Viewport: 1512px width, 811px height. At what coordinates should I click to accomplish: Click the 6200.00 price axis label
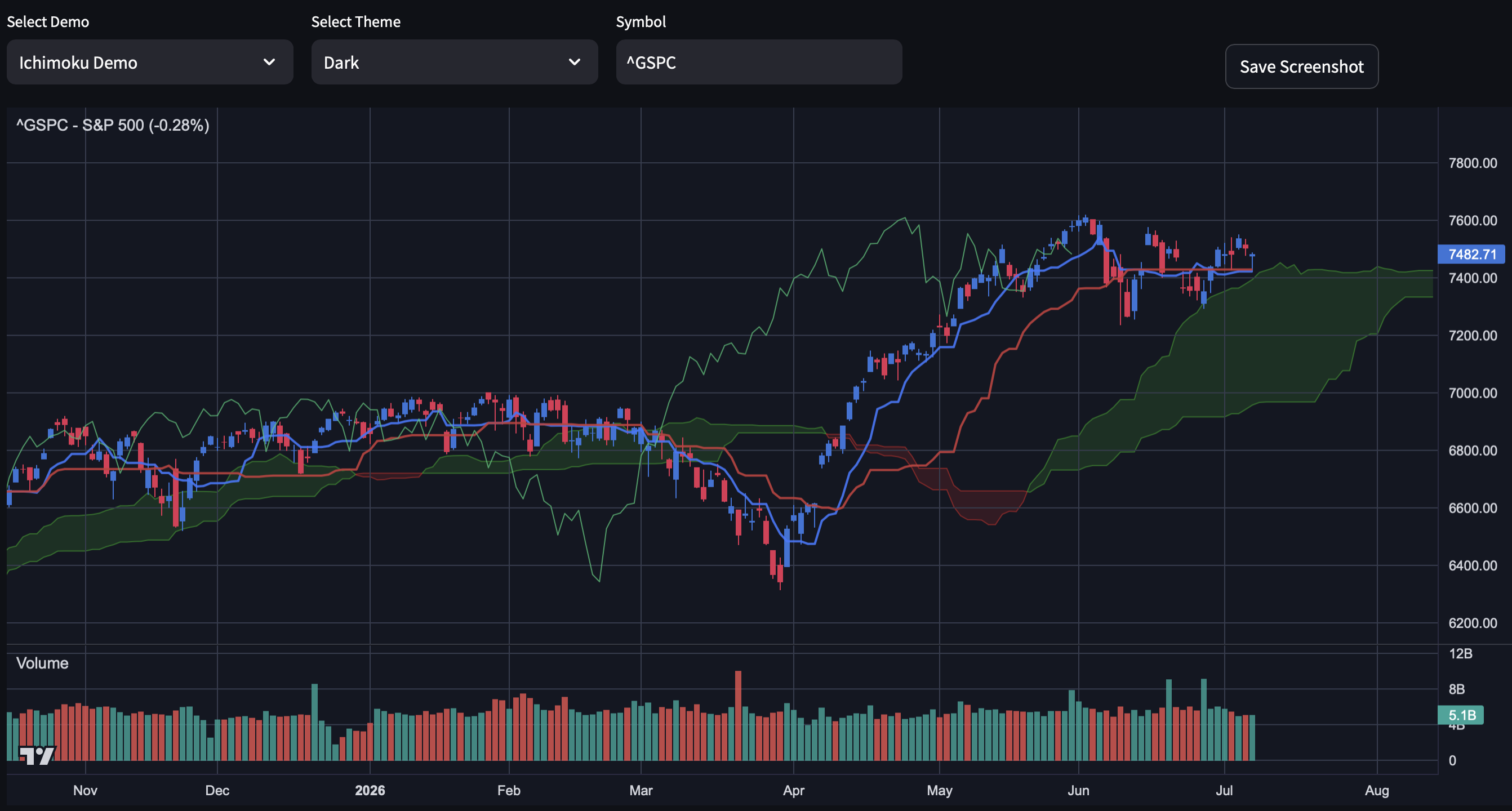point(1472,623)
